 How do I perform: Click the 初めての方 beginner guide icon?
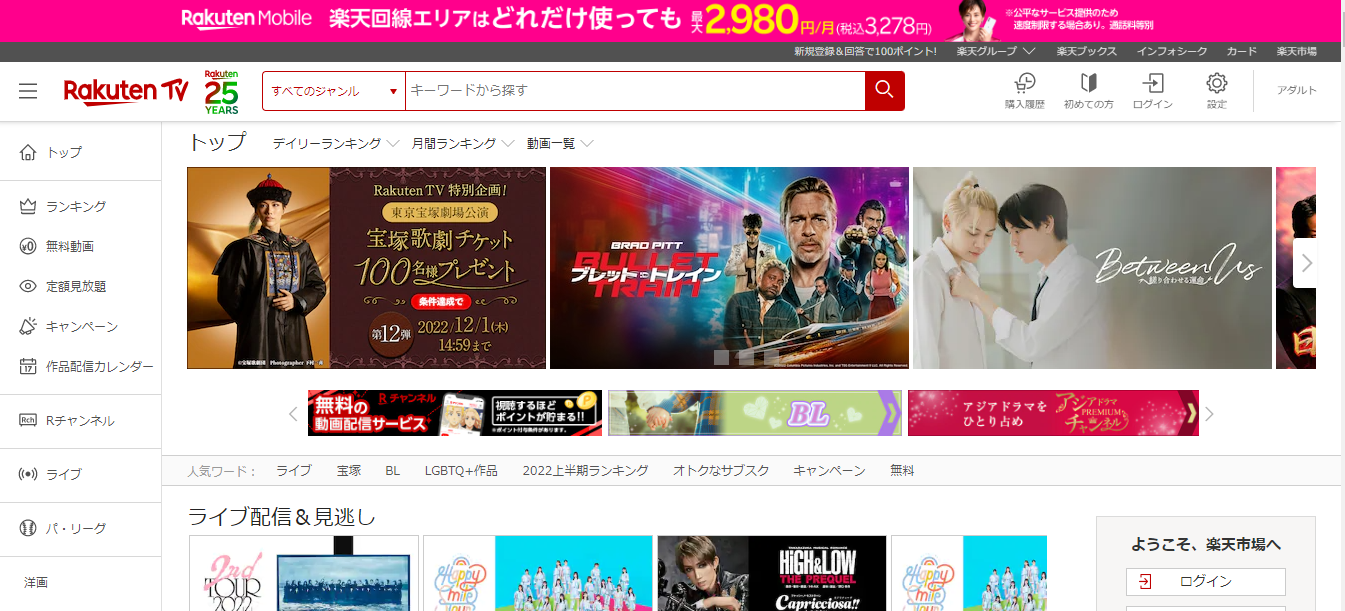click(1089, 90)
